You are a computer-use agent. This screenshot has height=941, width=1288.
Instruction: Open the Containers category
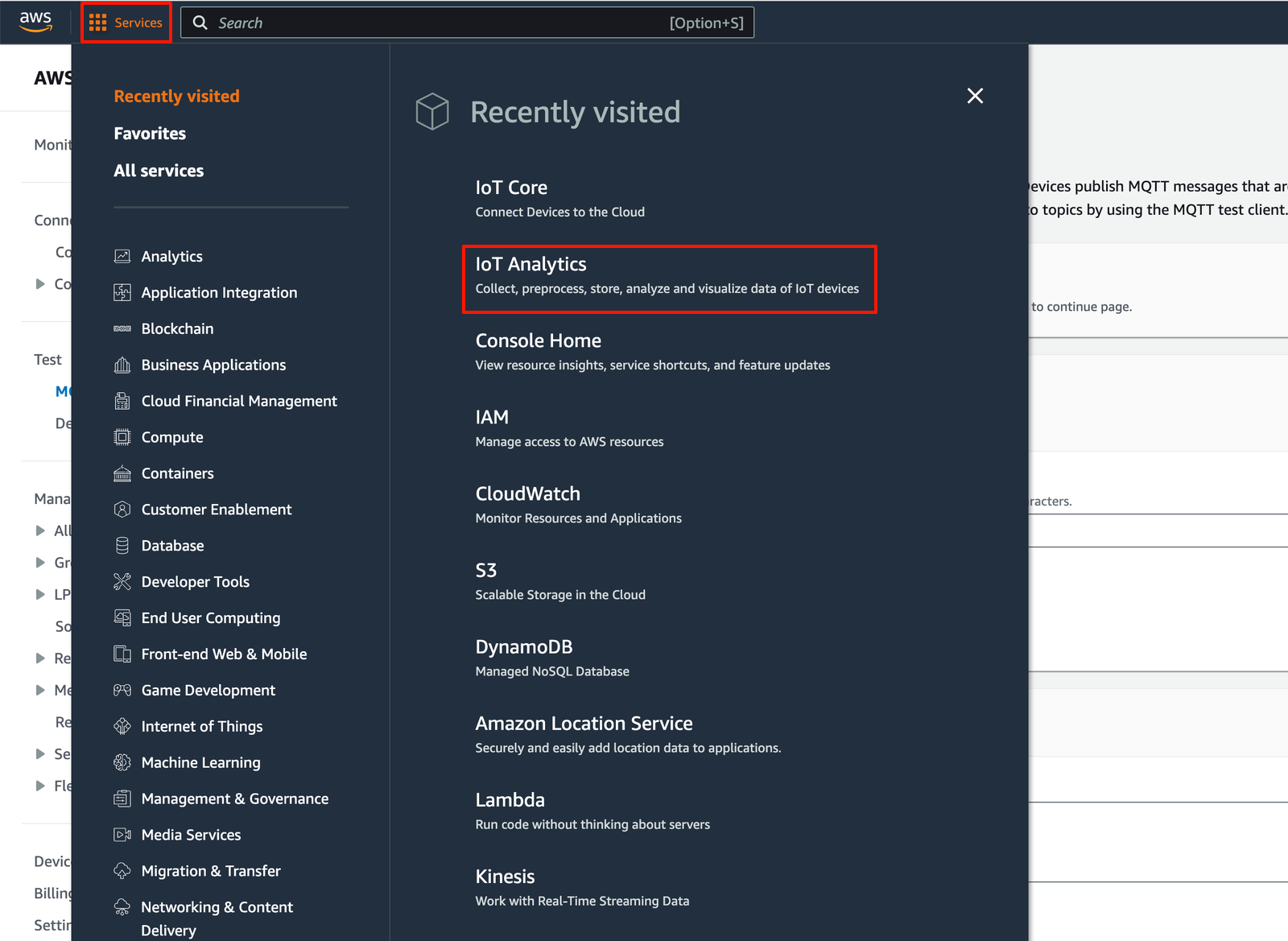[177, 473]
